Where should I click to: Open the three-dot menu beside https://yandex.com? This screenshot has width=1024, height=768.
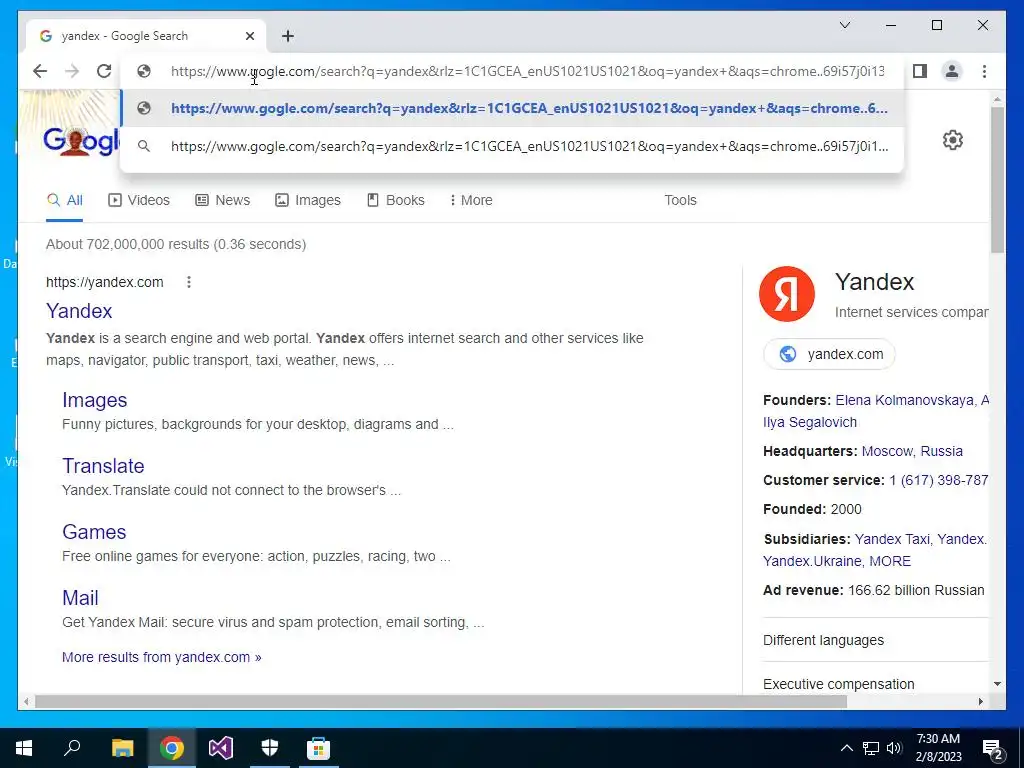point(189,282)
